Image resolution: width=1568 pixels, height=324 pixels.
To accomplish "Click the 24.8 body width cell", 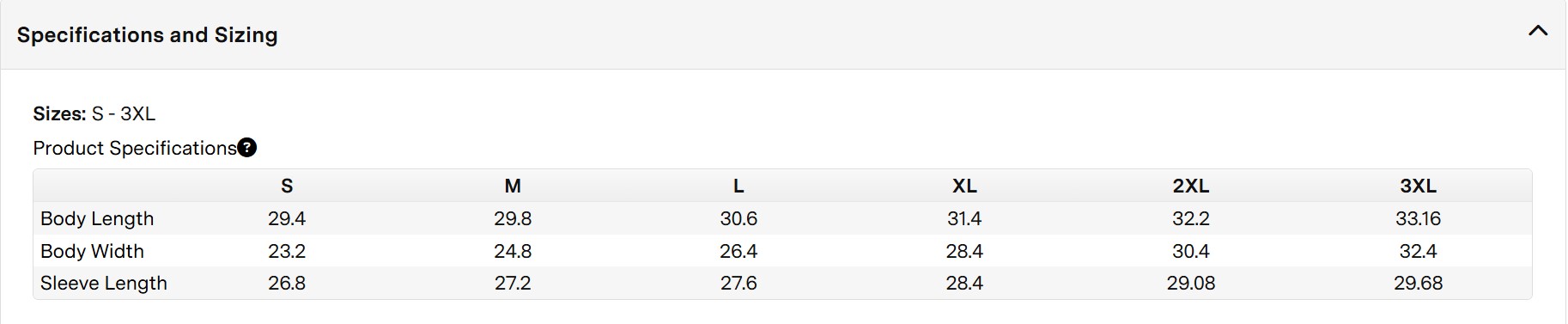I will tap(513, 251).
